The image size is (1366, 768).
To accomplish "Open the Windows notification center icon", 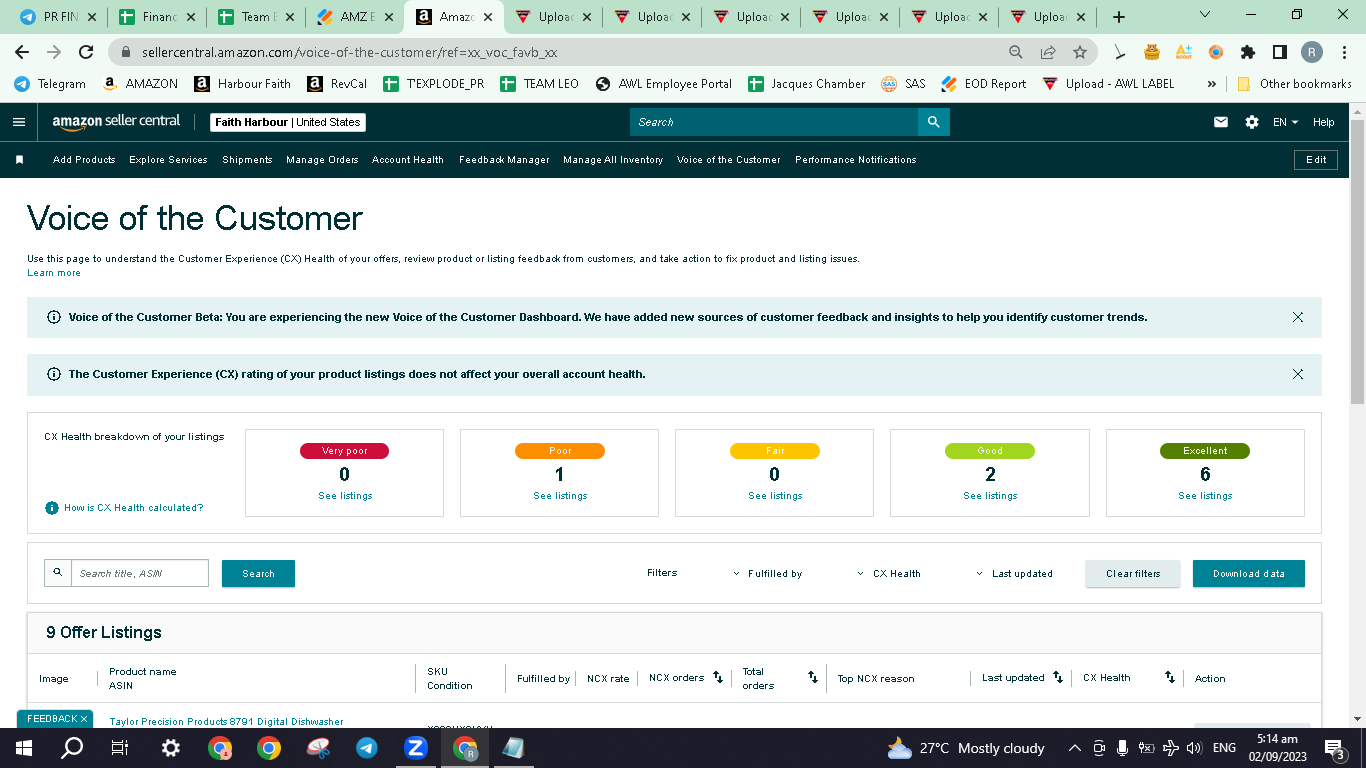I will coord(1334,748).
